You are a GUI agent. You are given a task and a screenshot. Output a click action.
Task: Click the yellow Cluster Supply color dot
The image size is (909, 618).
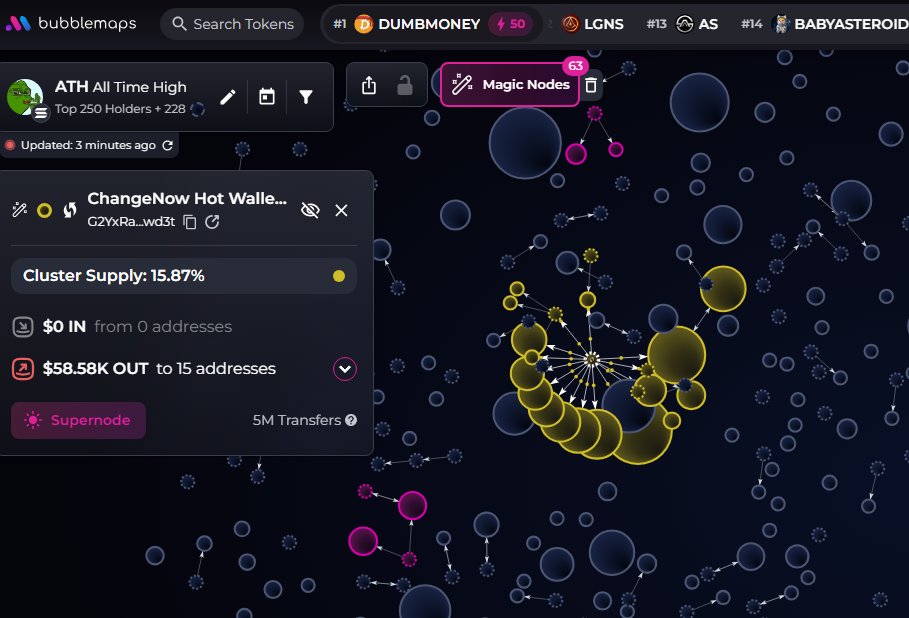[x=339, y=276]
